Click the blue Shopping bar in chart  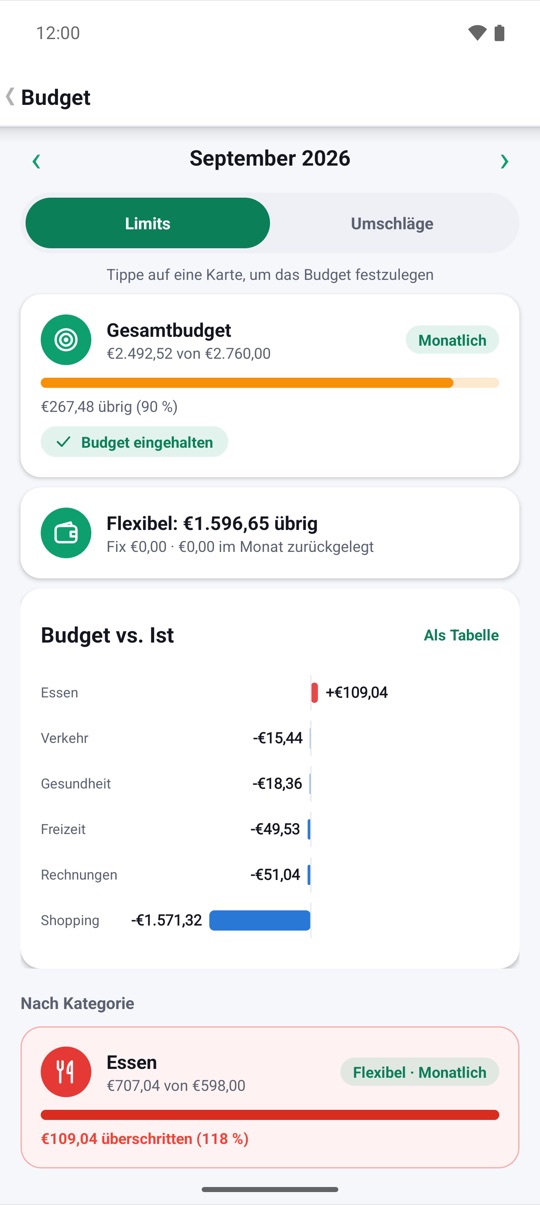[260, 920]
